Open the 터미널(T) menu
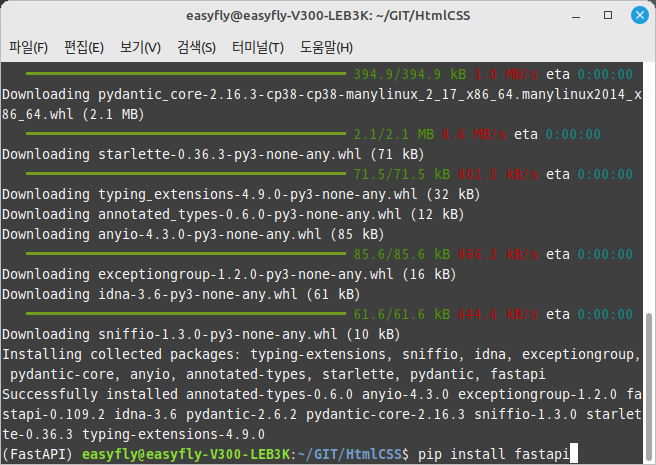656x465 pixels. (x=258, y=47)
